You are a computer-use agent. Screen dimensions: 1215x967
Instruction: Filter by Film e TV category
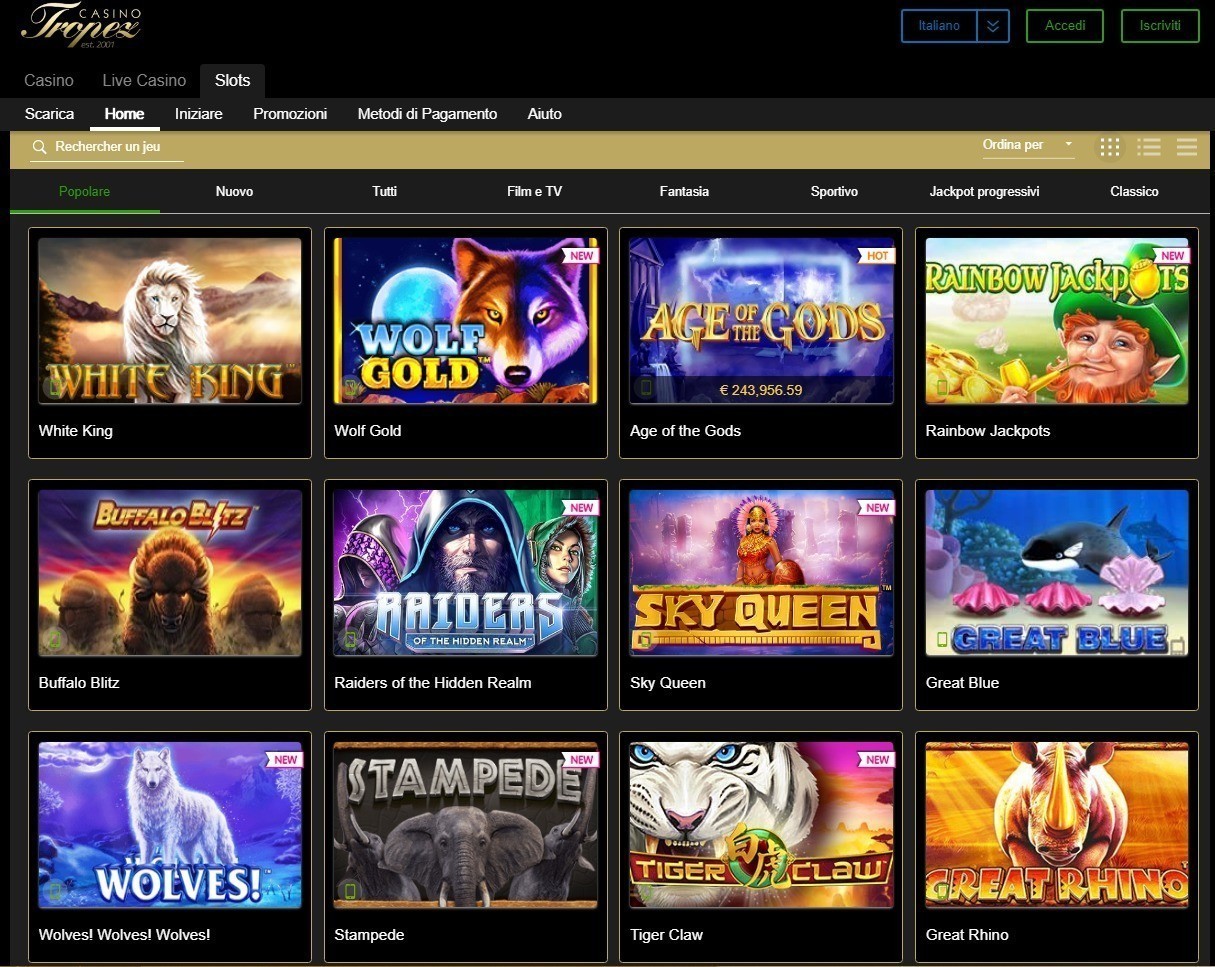pyautogui.click(x=535, y=191)
